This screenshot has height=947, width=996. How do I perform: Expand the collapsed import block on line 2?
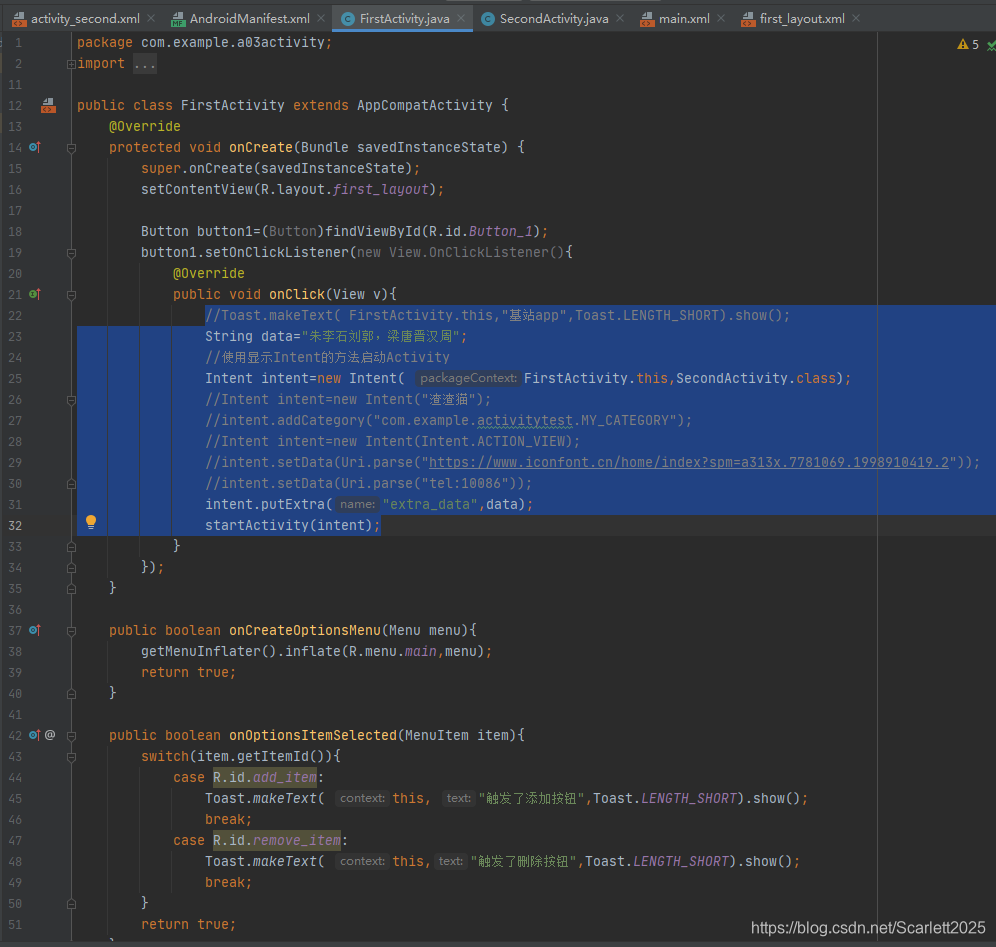71,64
